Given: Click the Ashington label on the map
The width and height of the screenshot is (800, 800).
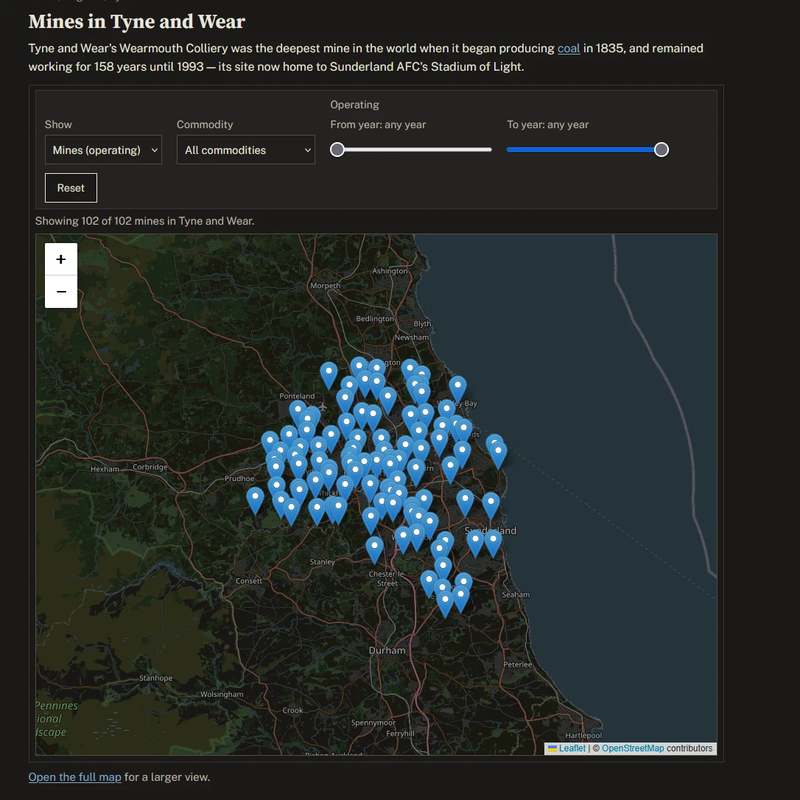Looking at the screenshot, I should coord(390,271).
